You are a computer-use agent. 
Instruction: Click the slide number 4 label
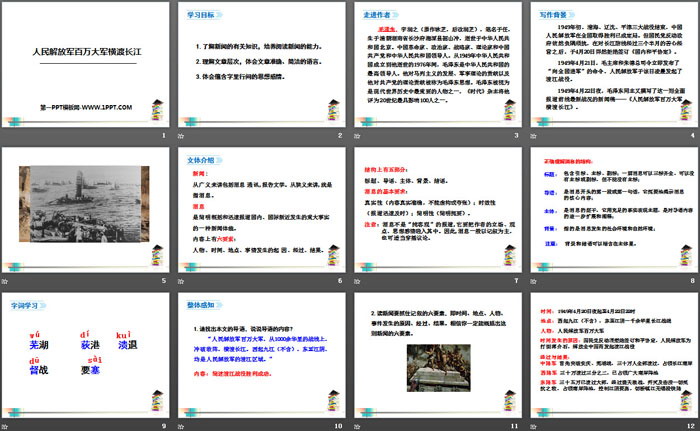pyautogui.click(x=691, y=137)
